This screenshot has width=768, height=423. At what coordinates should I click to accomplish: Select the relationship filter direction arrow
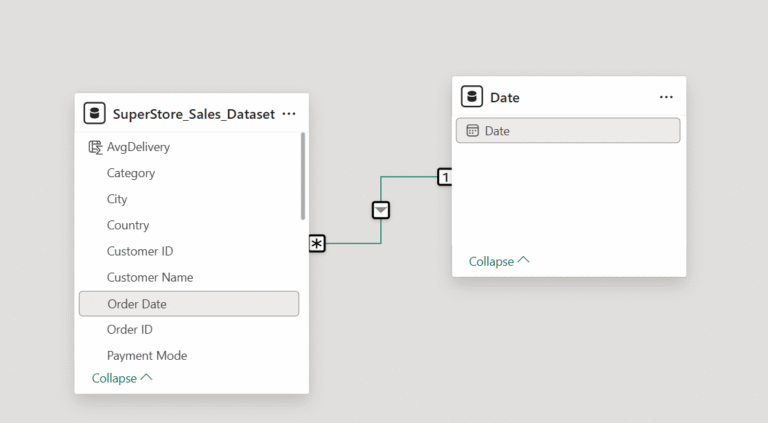click(x=381, y=210)
